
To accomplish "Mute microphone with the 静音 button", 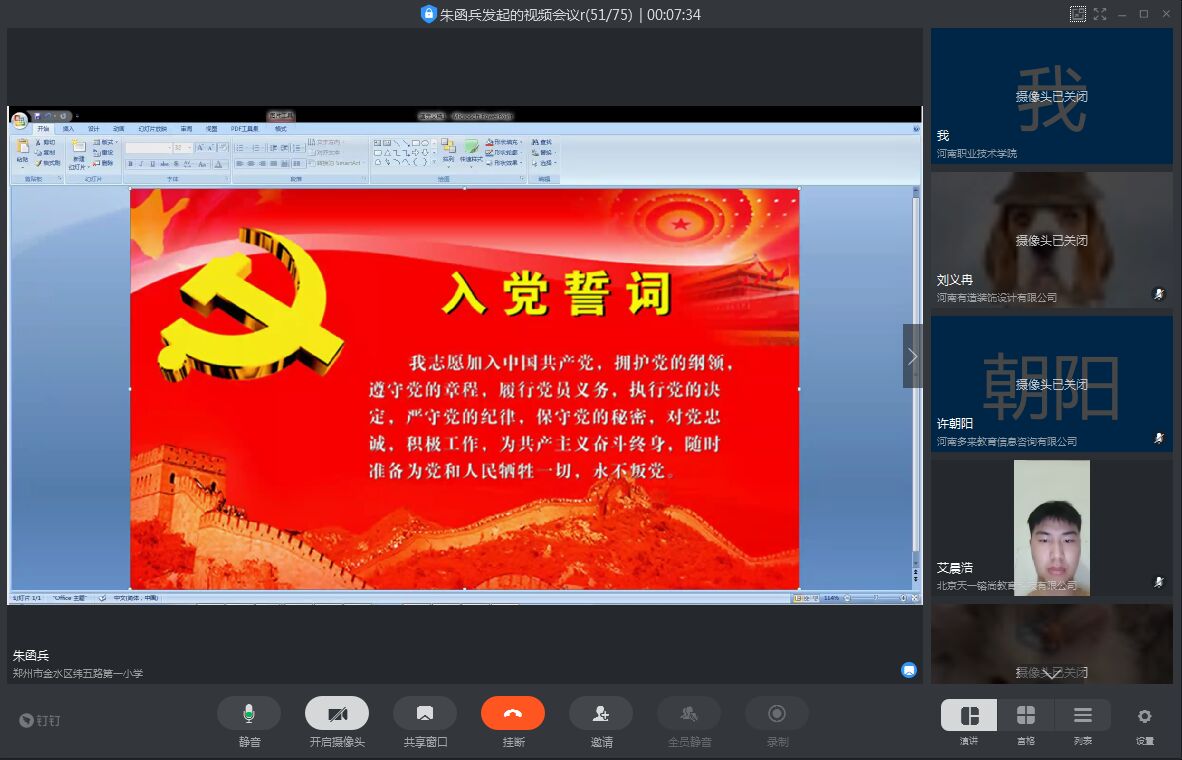I will pos(249,713).
